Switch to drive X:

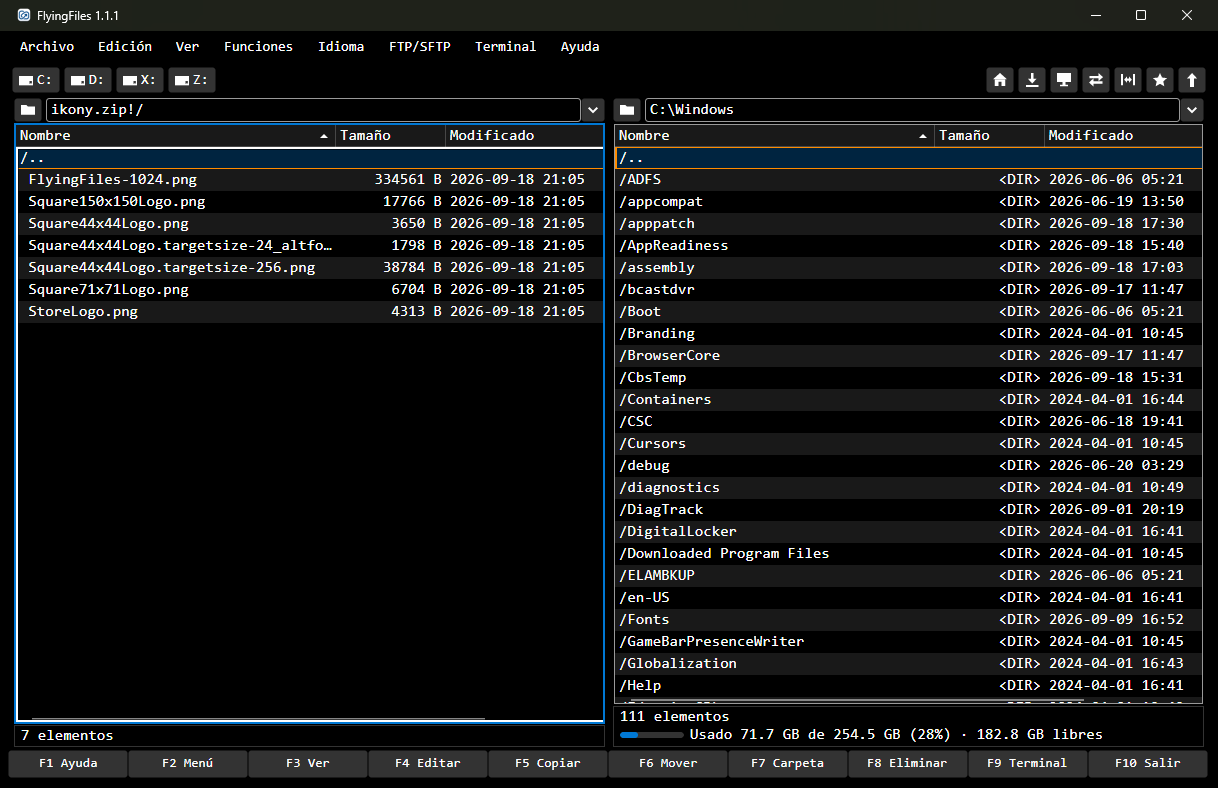[139, 80]
